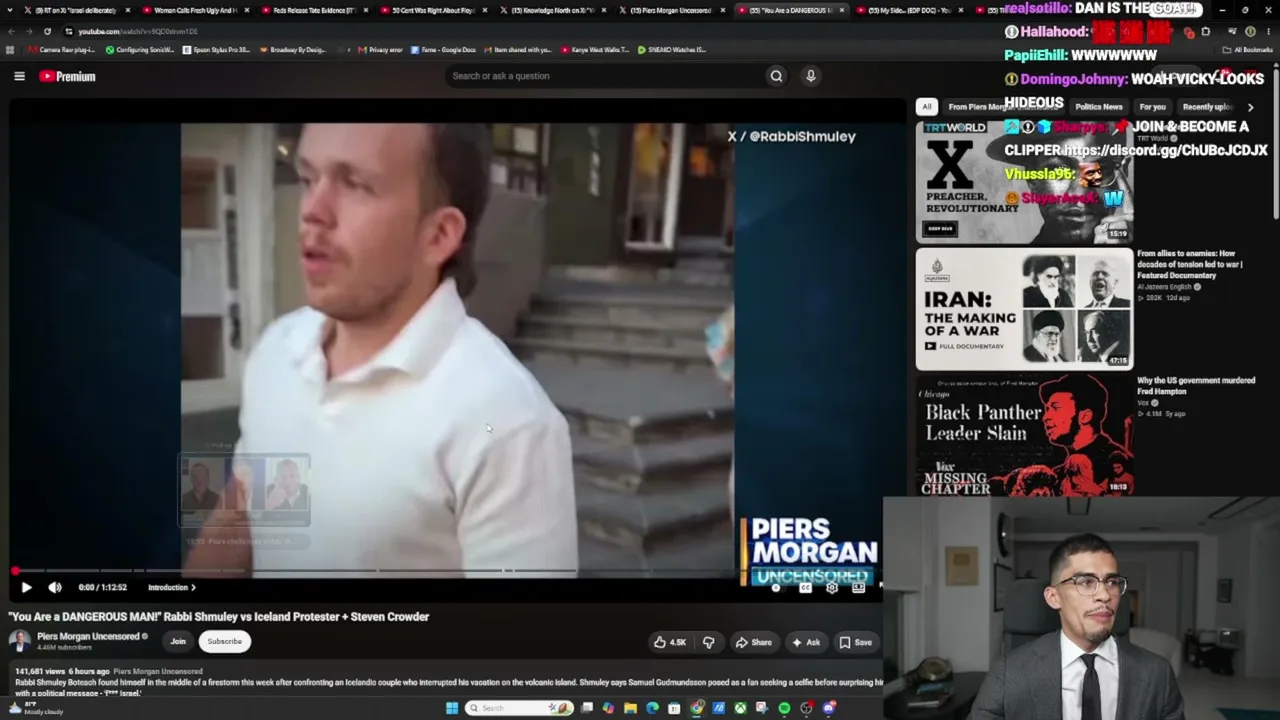Viewport: 1280px width, 720px height.
Task: Switch to '50 Cent Was Right' browser tab
Action: tap(433, 10)
